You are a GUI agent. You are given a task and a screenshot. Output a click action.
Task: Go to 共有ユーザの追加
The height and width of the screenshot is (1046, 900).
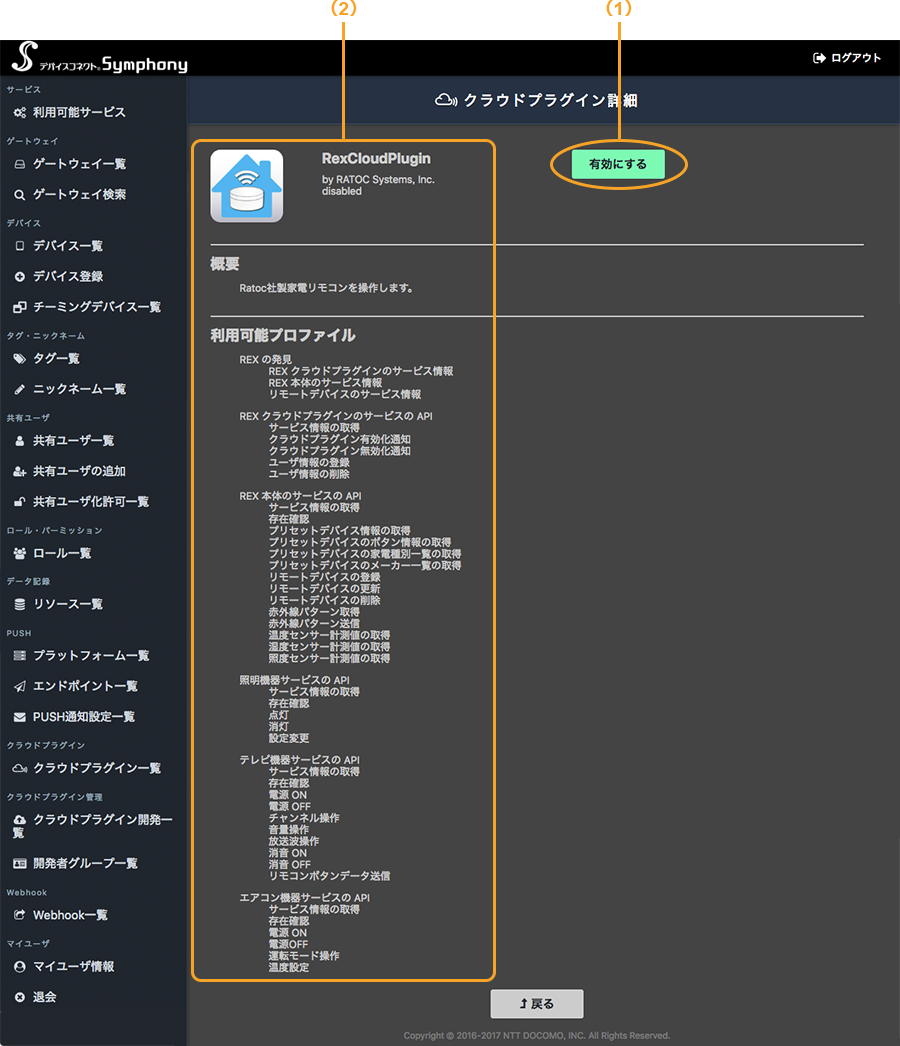pyautogui.click(x=79, y=472)
